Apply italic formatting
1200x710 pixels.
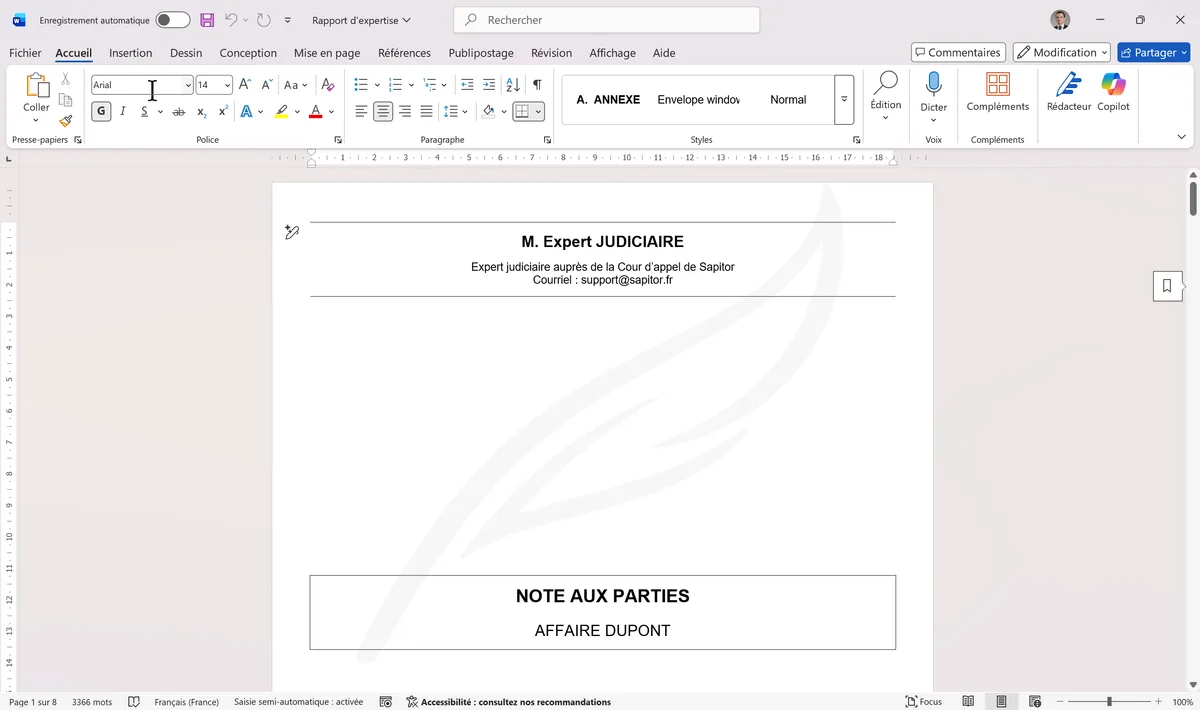pyautogui.click(x=122, y=111)
